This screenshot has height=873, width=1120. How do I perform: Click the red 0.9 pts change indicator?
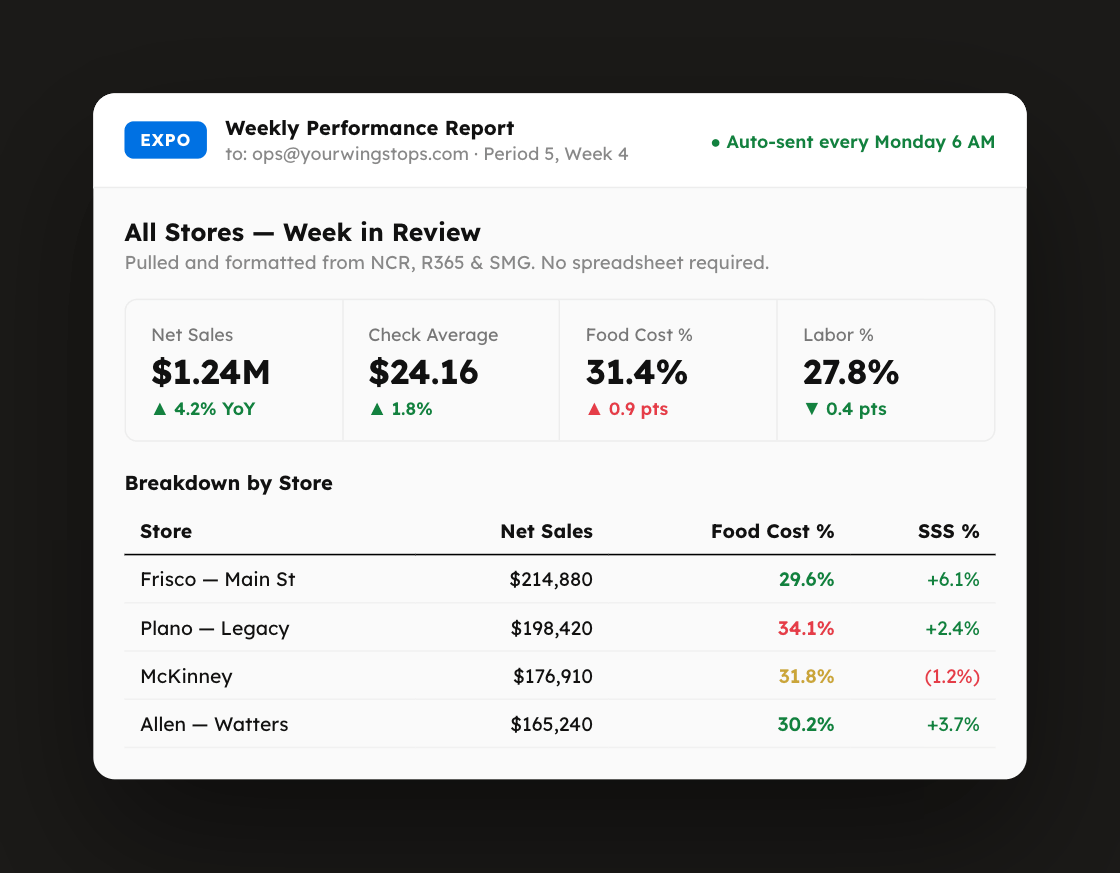pyautogui.click(x=627, y=409)
